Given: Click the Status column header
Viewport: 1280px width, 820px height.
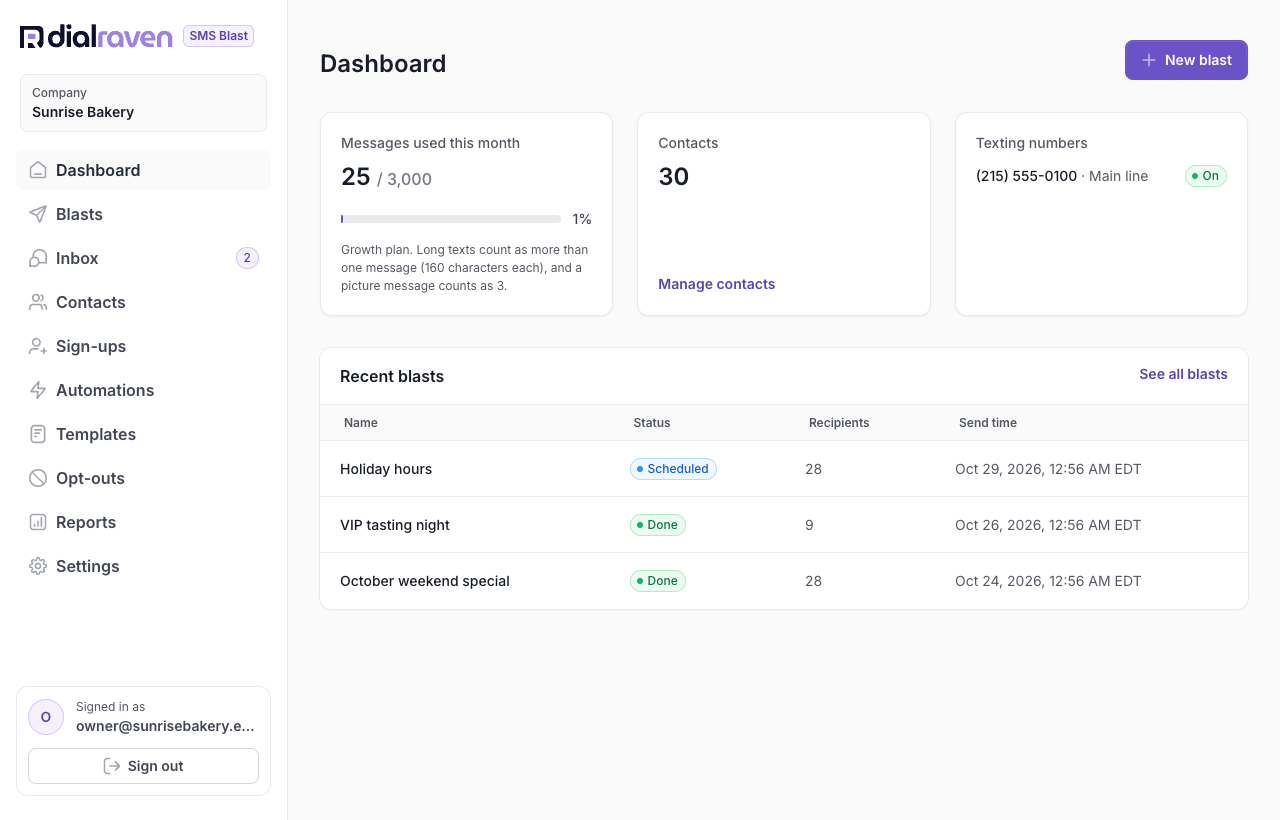Looking at the screenshot, I should [652, 423].
